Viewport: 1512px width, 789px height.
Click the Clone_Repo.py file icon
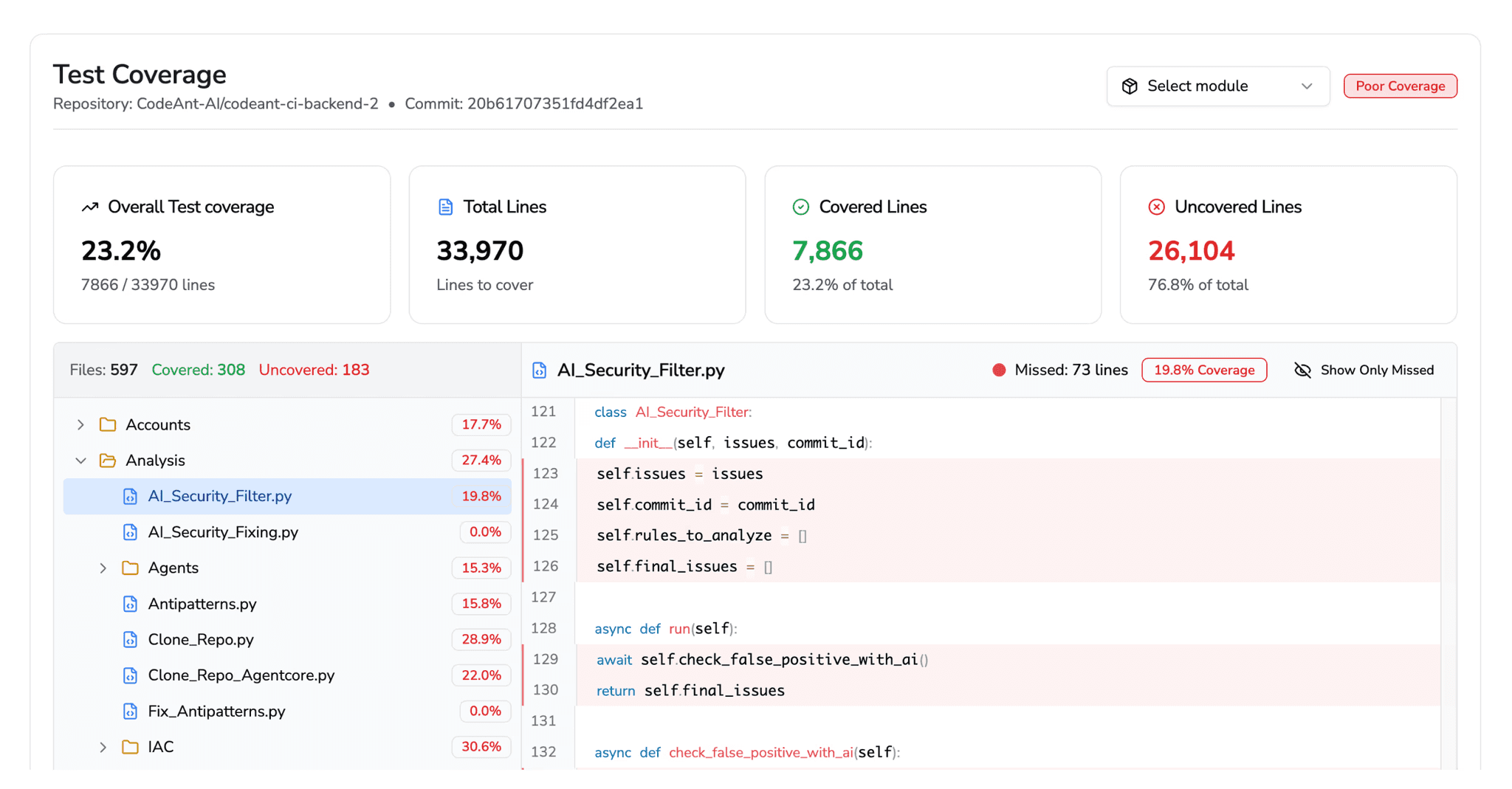tap(130, 639)
